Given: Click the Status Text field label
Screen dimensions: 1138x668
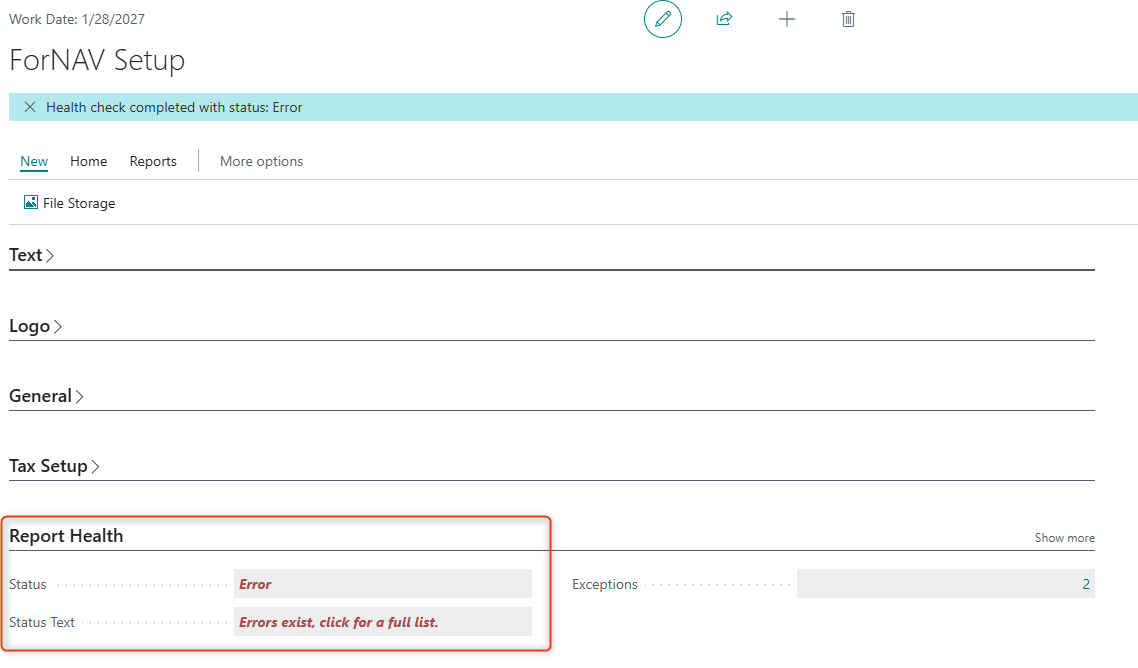Looking at the screenshot, I should 42,622.
